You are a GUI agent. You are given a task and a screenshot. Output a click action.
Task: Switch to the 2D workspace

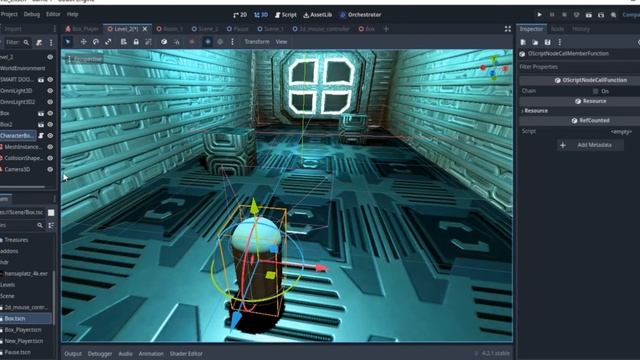click(x=240, y=15)
